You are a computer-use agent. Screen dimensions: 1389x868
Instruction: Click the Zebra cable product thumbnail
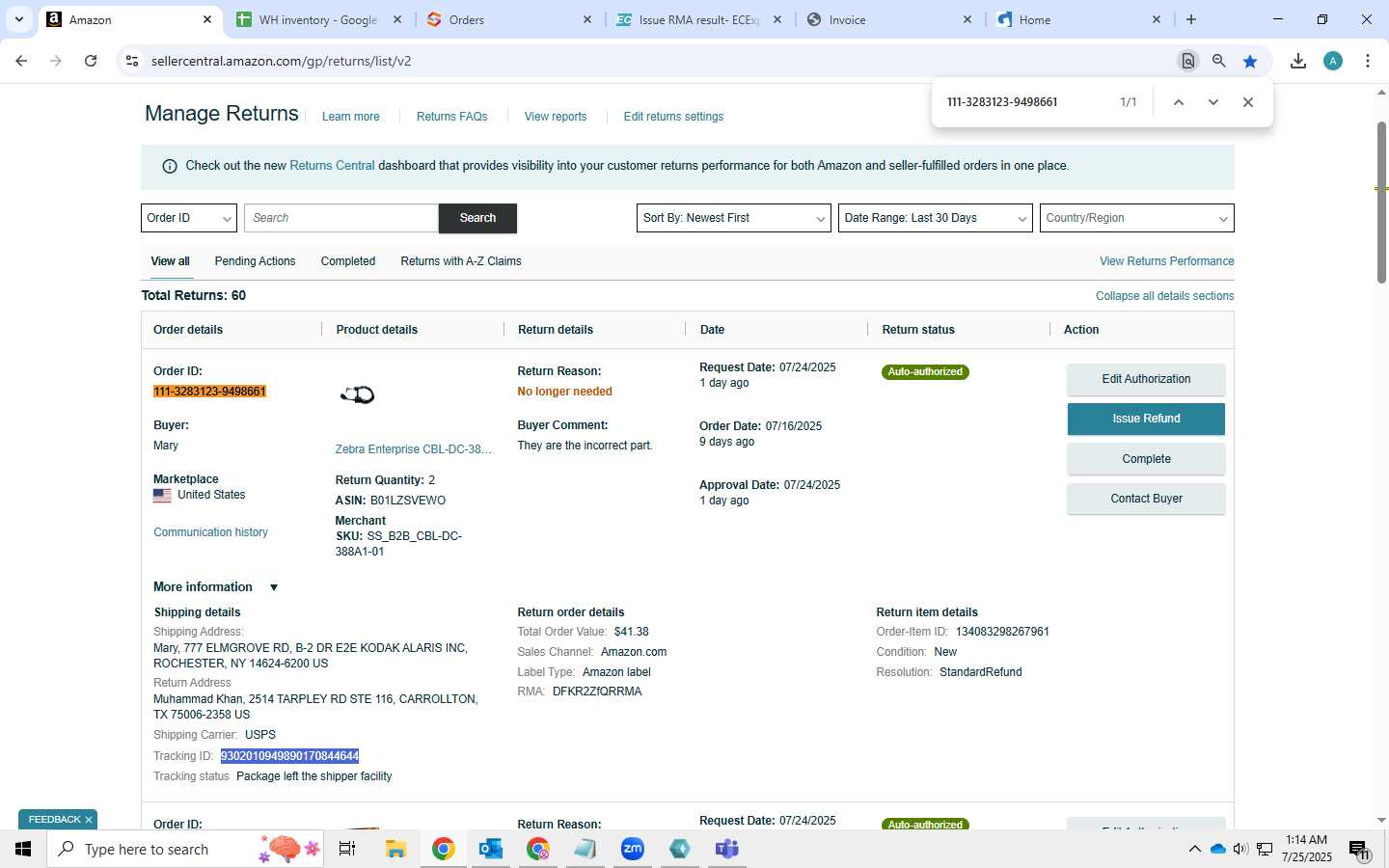tap(357, 394)
